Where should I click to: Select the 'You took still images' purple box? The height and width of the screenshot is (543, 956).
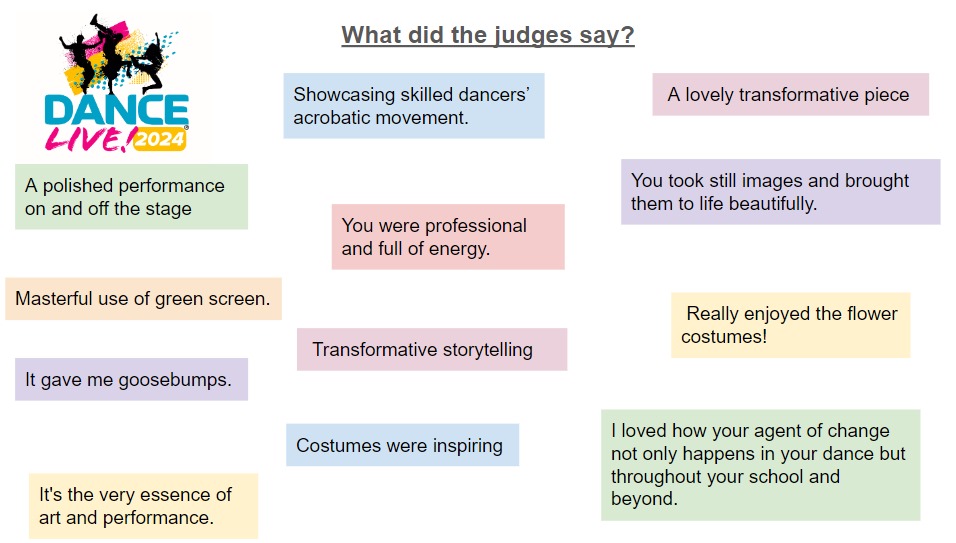[x=780, y=192]
